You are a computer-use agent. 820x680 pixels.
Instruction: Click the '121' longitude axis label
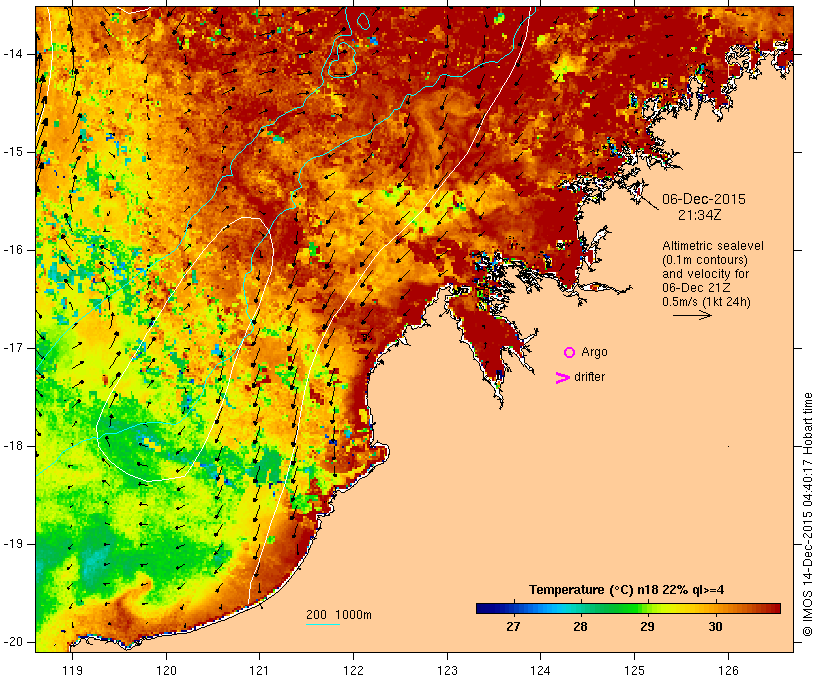coord(259,671)
